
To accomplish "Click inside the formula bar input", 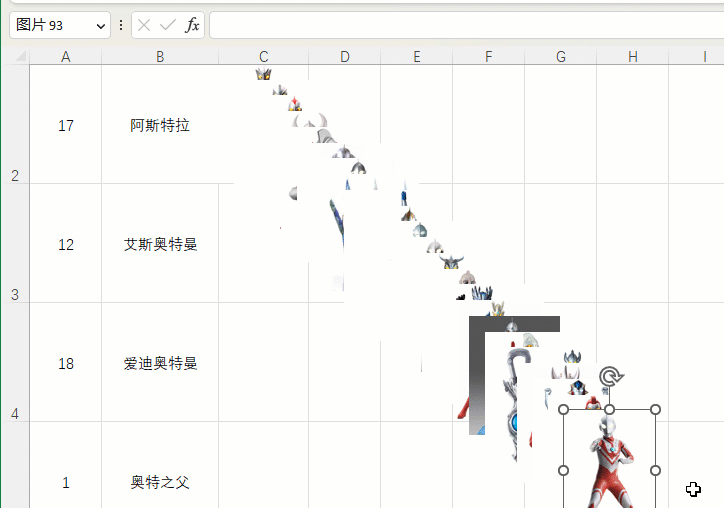I will 466,25.
